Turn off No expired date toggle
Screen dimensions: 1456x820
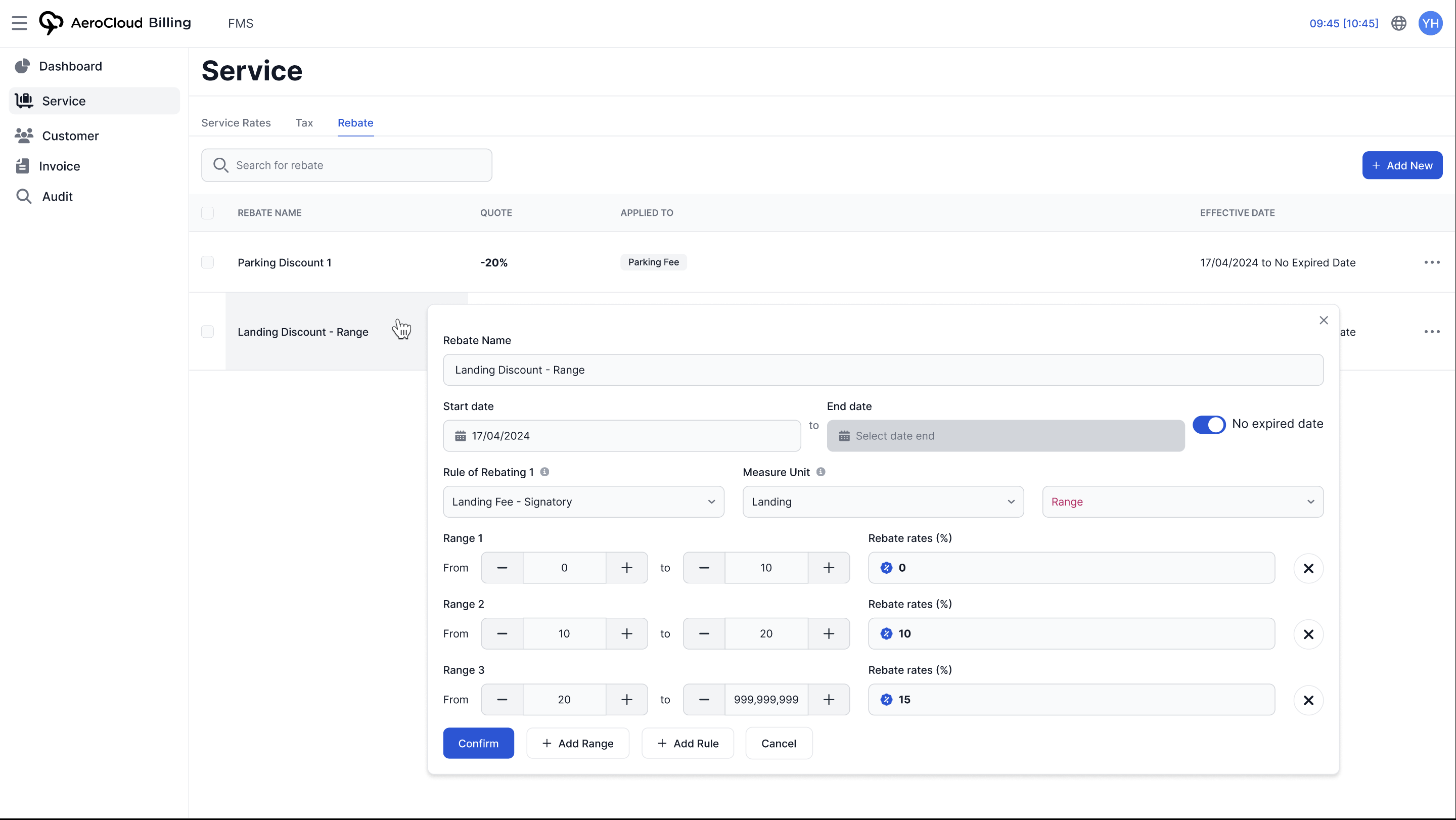pyautogui.click(x=1208, y=425)
